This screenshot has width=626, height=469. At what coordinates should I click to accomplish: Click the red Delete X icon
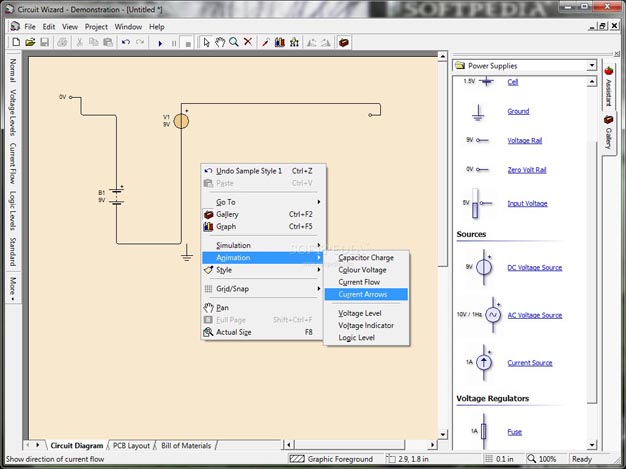pyautogui.click(x=248, y=42)
